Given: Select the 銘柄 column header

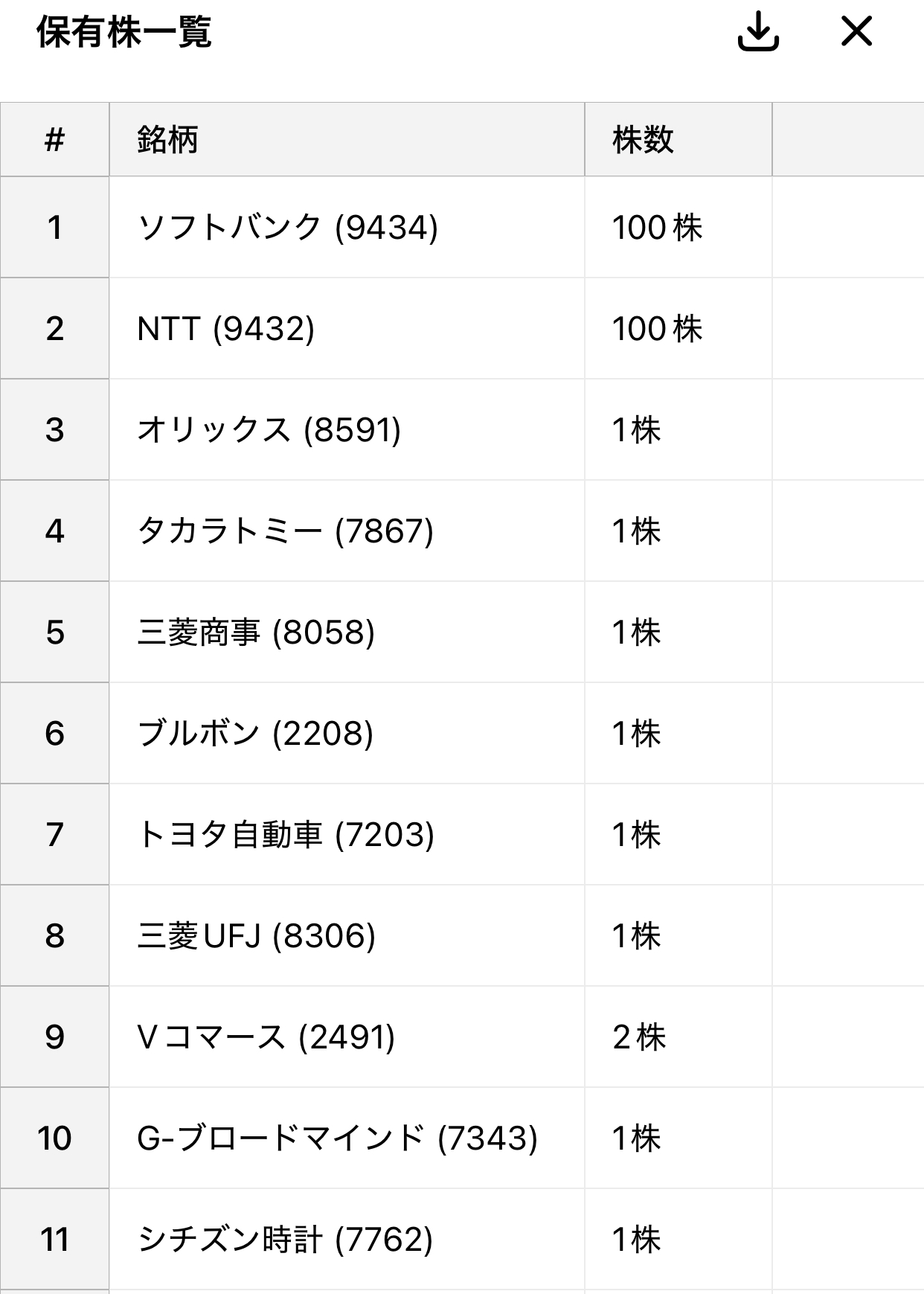Looking at the screenshot, I should [347, 139].
